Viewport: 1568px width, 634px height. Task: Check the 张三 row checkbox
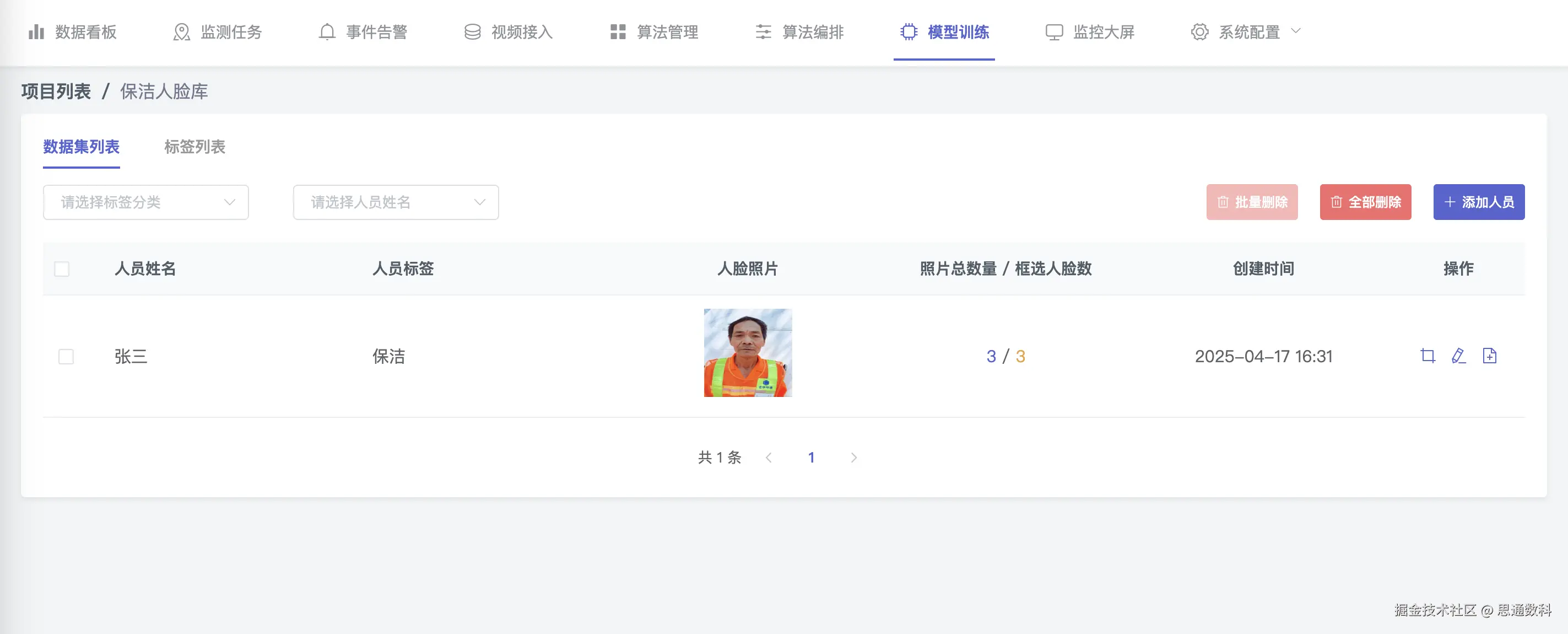[66, 356]
